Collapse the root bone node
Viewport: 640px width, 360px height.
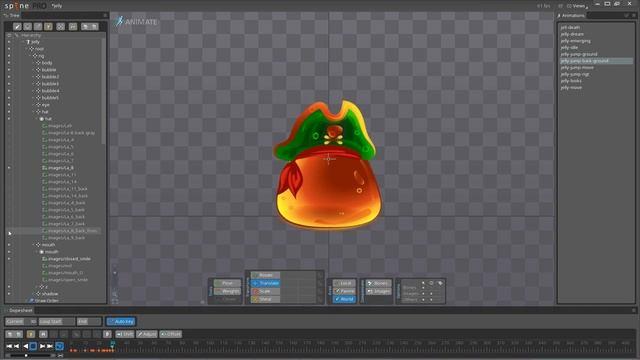pos(27,49)
